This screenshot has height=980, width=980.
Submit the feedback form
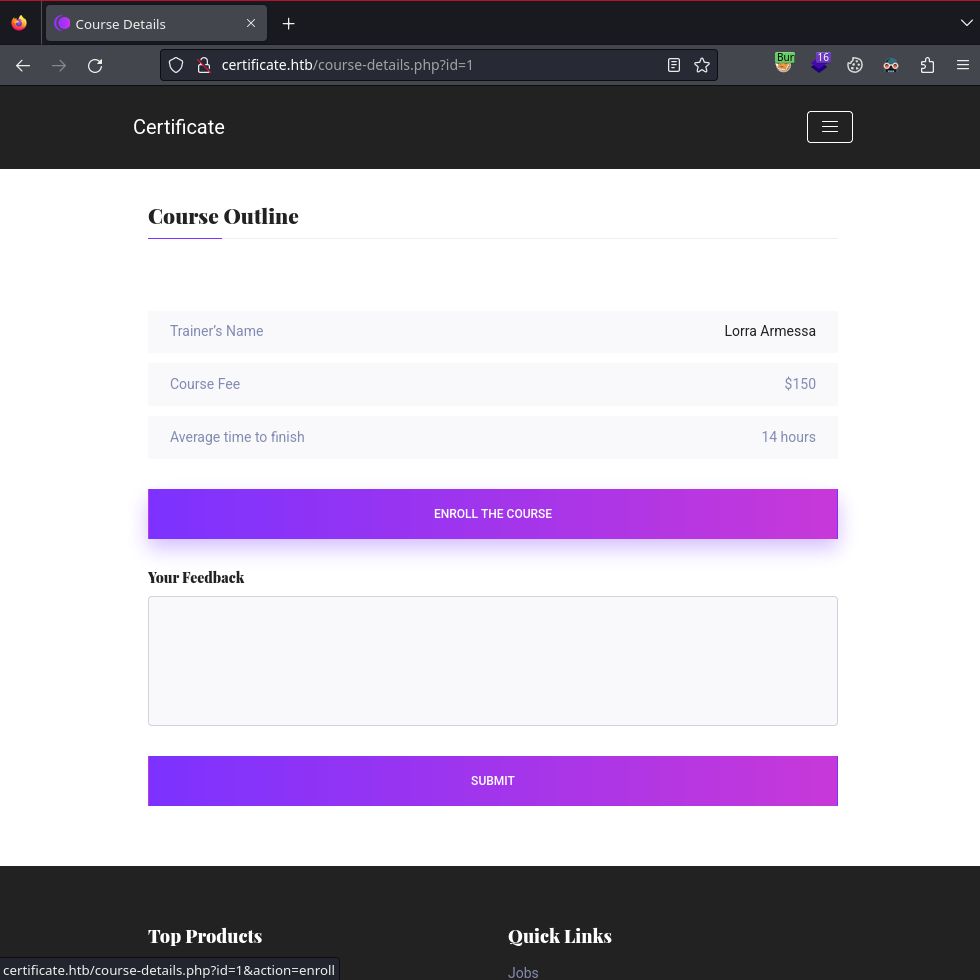coord(492,781)
